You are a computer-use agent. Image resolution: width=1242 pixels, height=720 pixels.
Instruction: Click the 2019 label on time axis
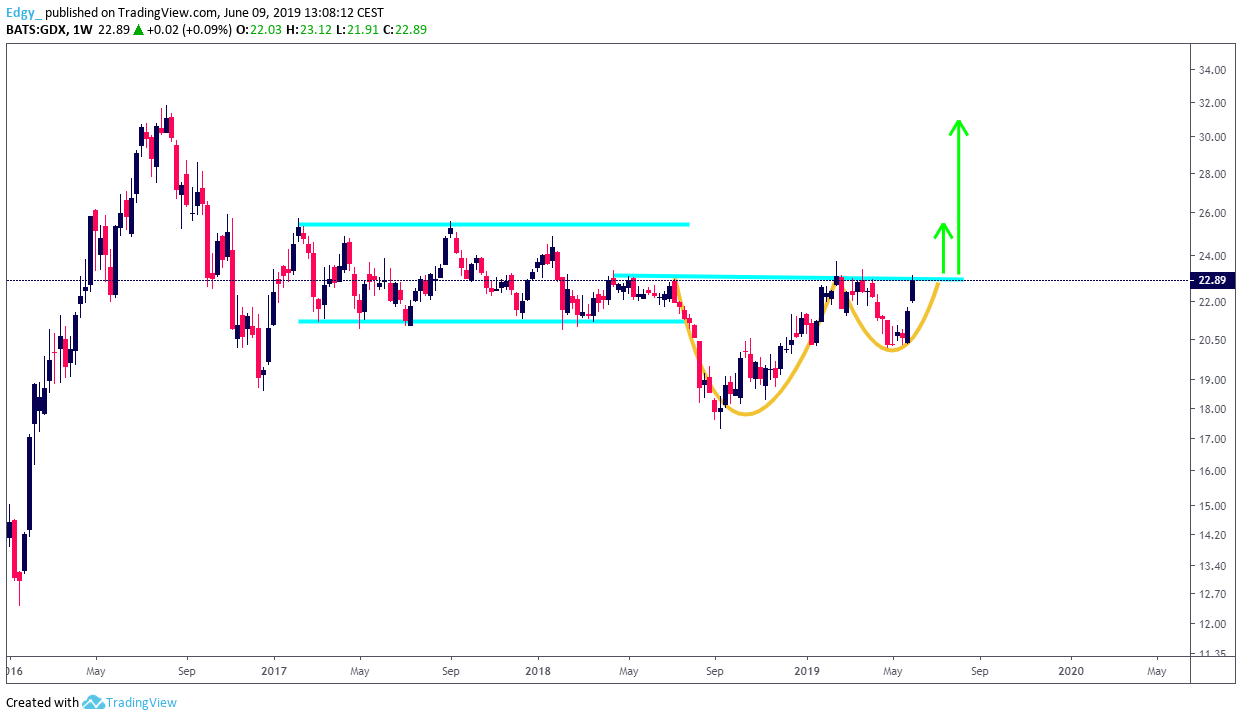[x=807, y=671]
